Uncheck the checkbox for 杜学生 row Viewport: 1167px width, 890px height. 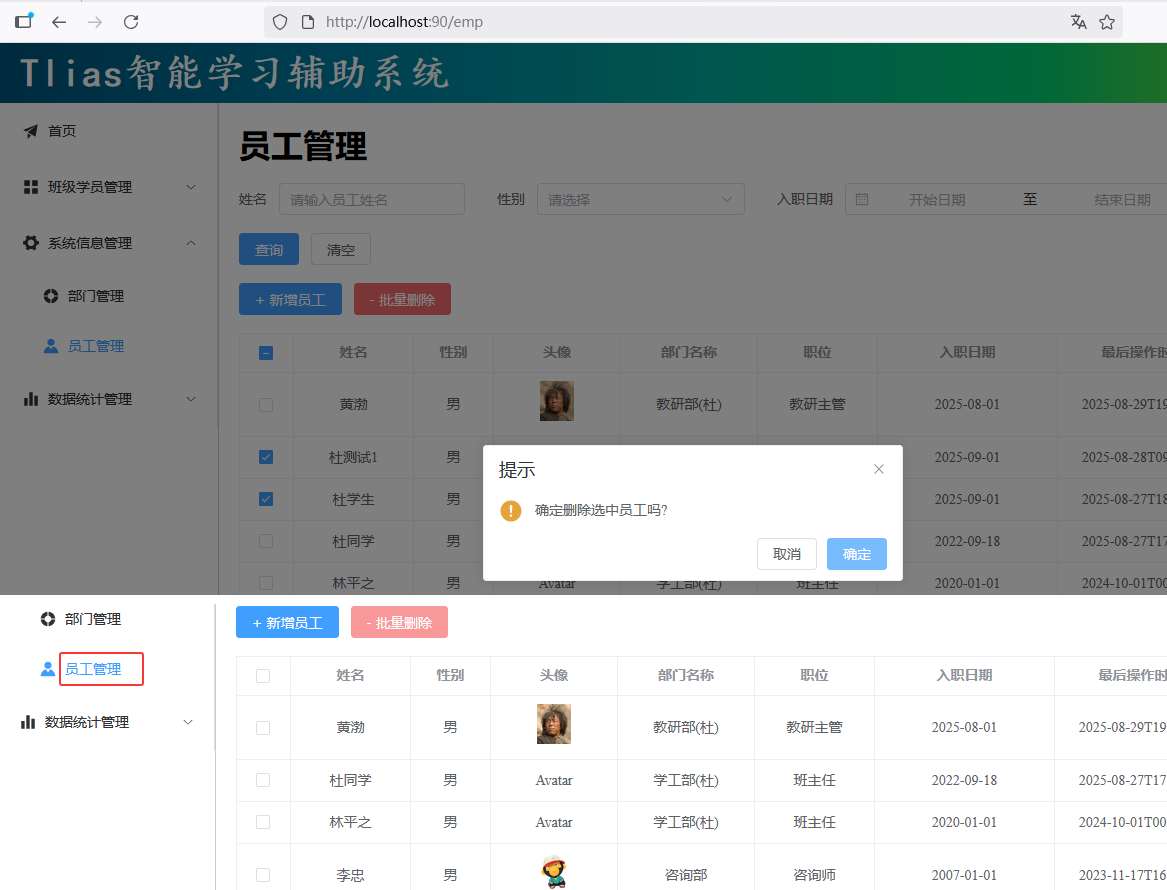click(266, 499)
